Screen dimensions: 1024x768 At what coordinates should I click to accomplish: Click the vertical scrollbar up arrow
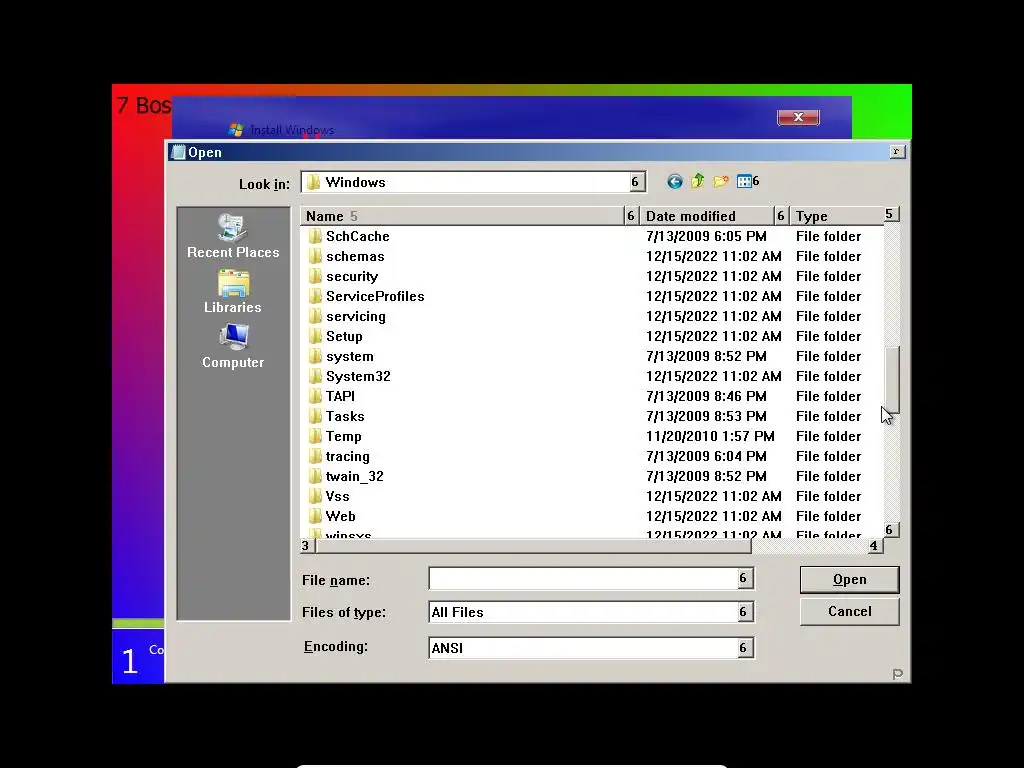[891, 214]
